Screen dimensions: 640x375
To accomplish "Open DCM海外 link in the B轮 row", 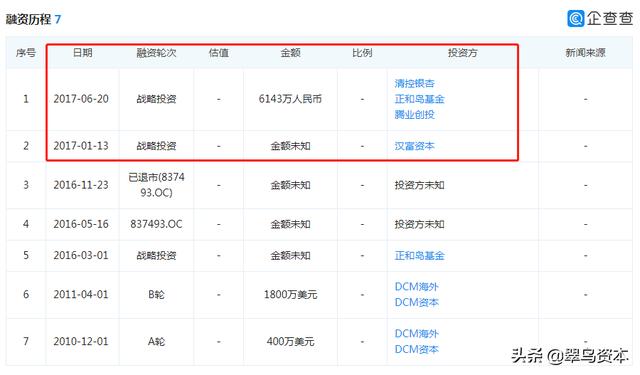I will (x=416, y=287).
